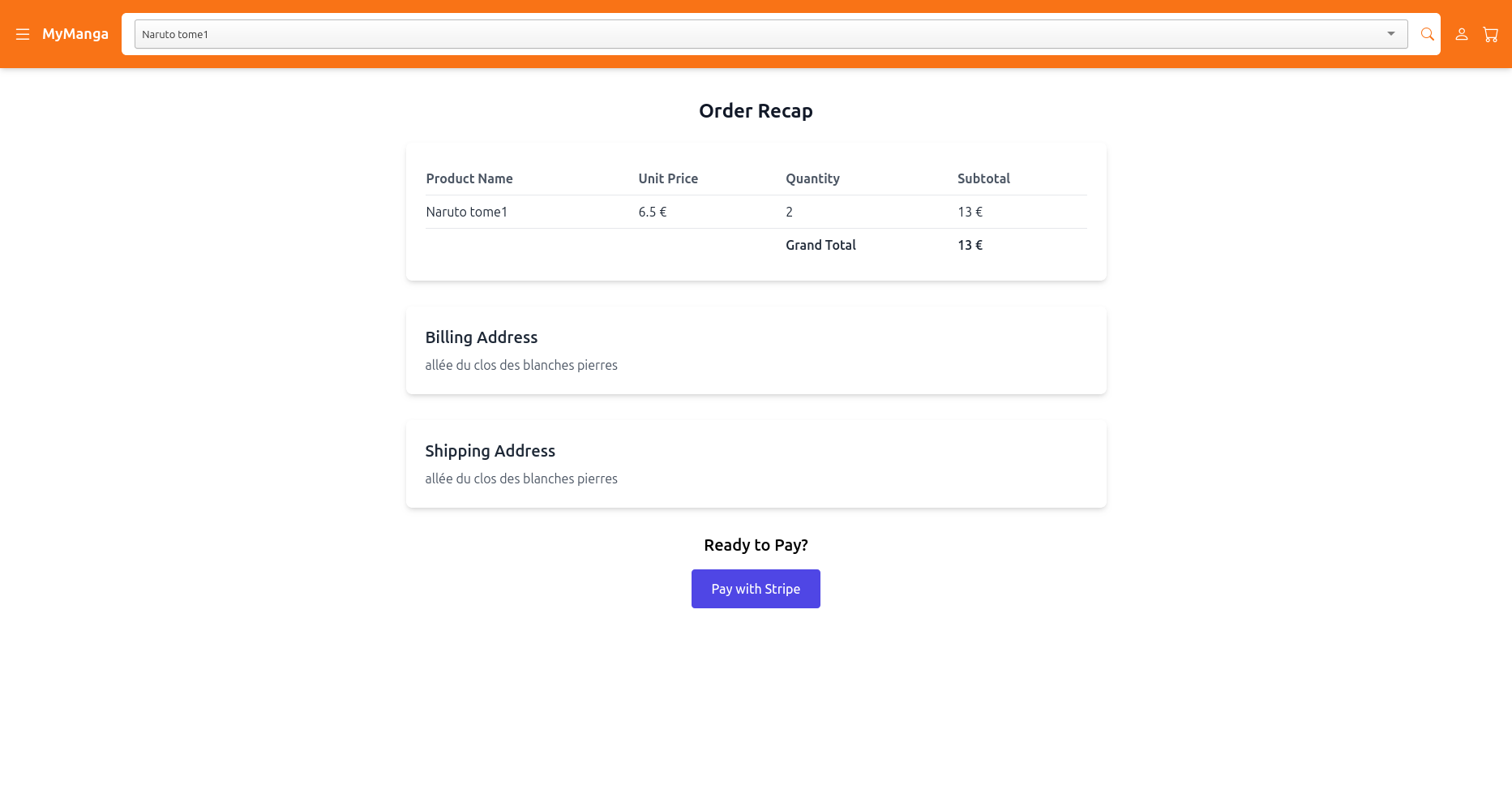Select the address text under Shipping Address

click(521, 479)
